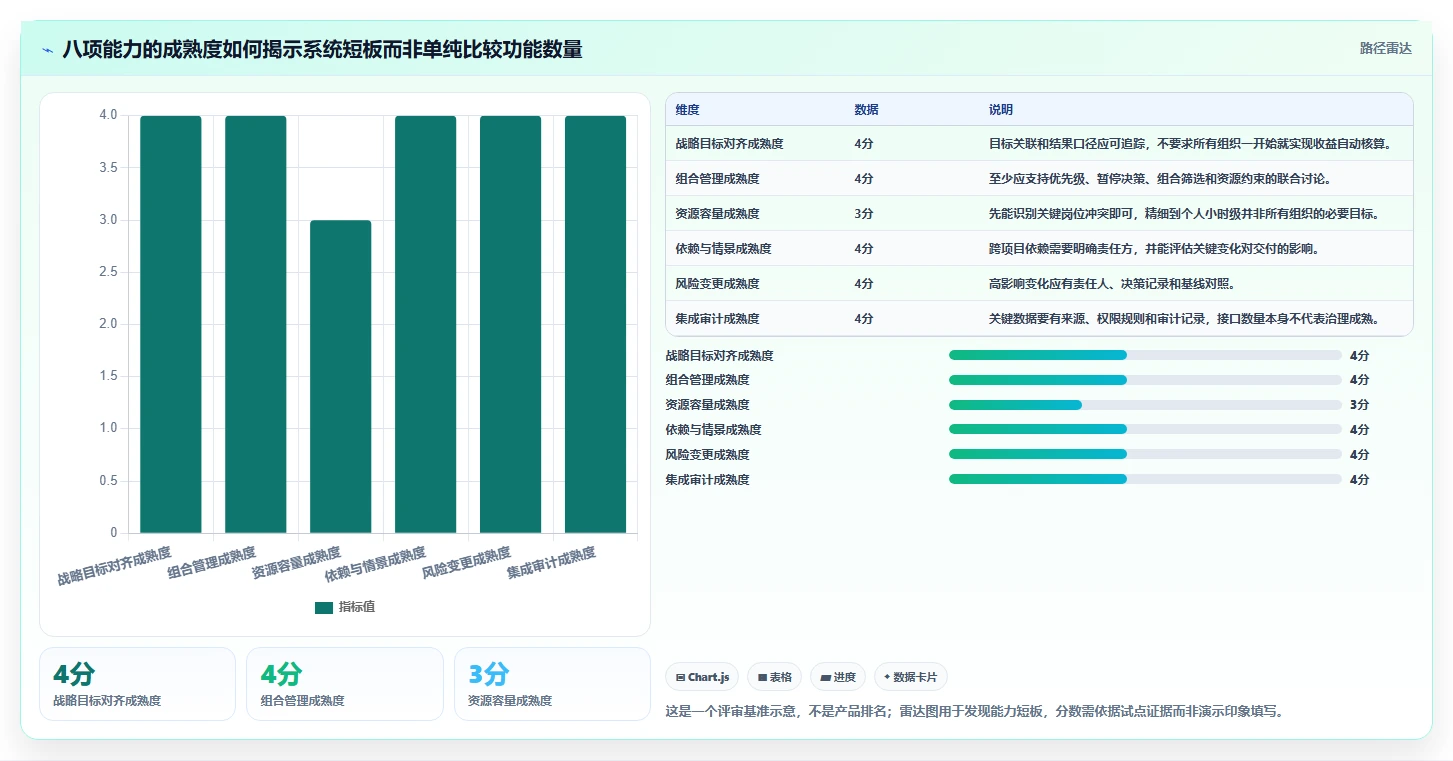Click the 组合管理成熟度 progress bar
1453x761 pixels.
pyautogui.click(x=1145, y=380)
